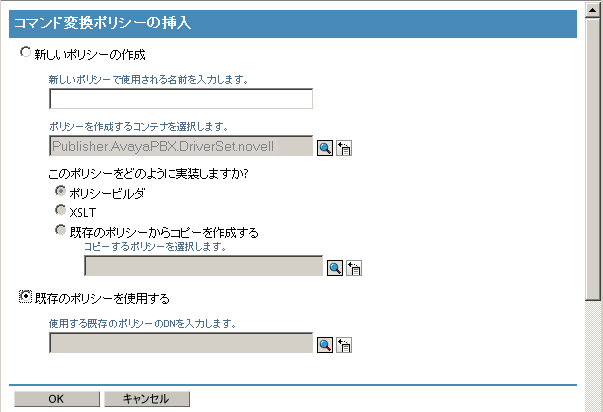The width and height of the screenshot is (603, 412).
Task: Browse for the existing policy DN
Action: click(x=324, y=345)
